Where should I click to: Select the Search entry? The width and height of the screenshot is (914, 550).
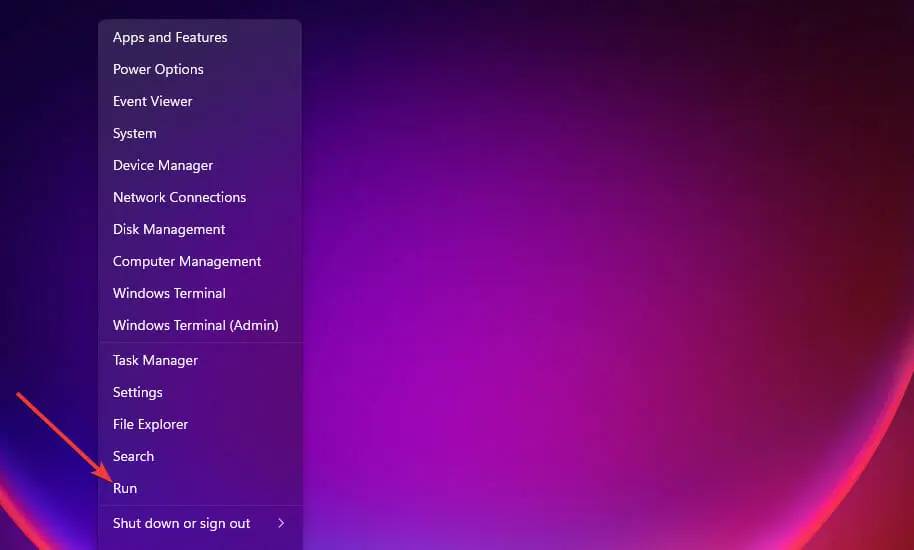(x=133, y=456)
